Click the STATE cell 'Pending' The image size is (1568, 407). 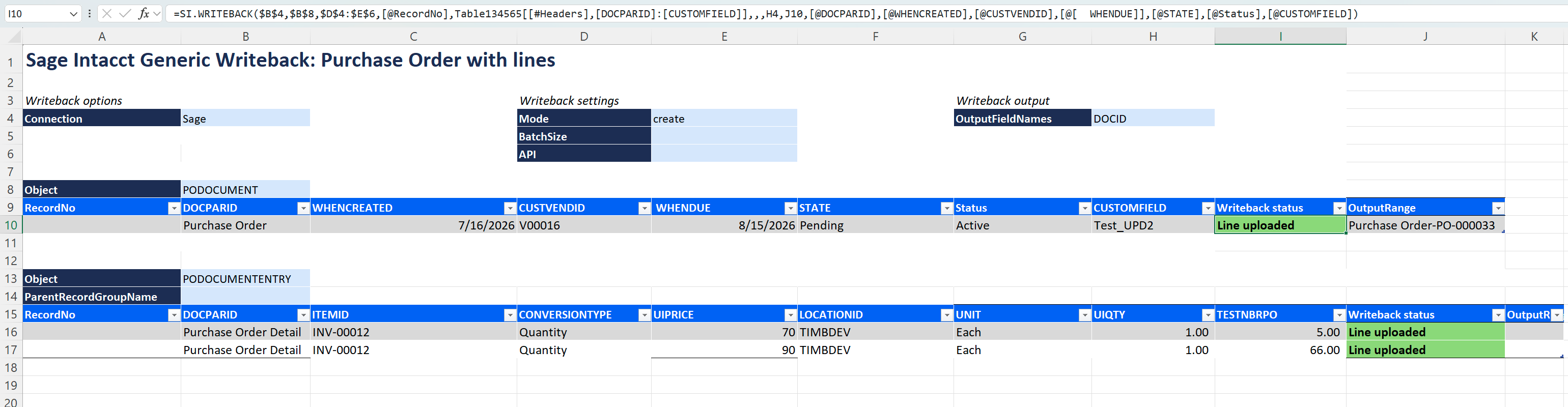coord(875,225)
